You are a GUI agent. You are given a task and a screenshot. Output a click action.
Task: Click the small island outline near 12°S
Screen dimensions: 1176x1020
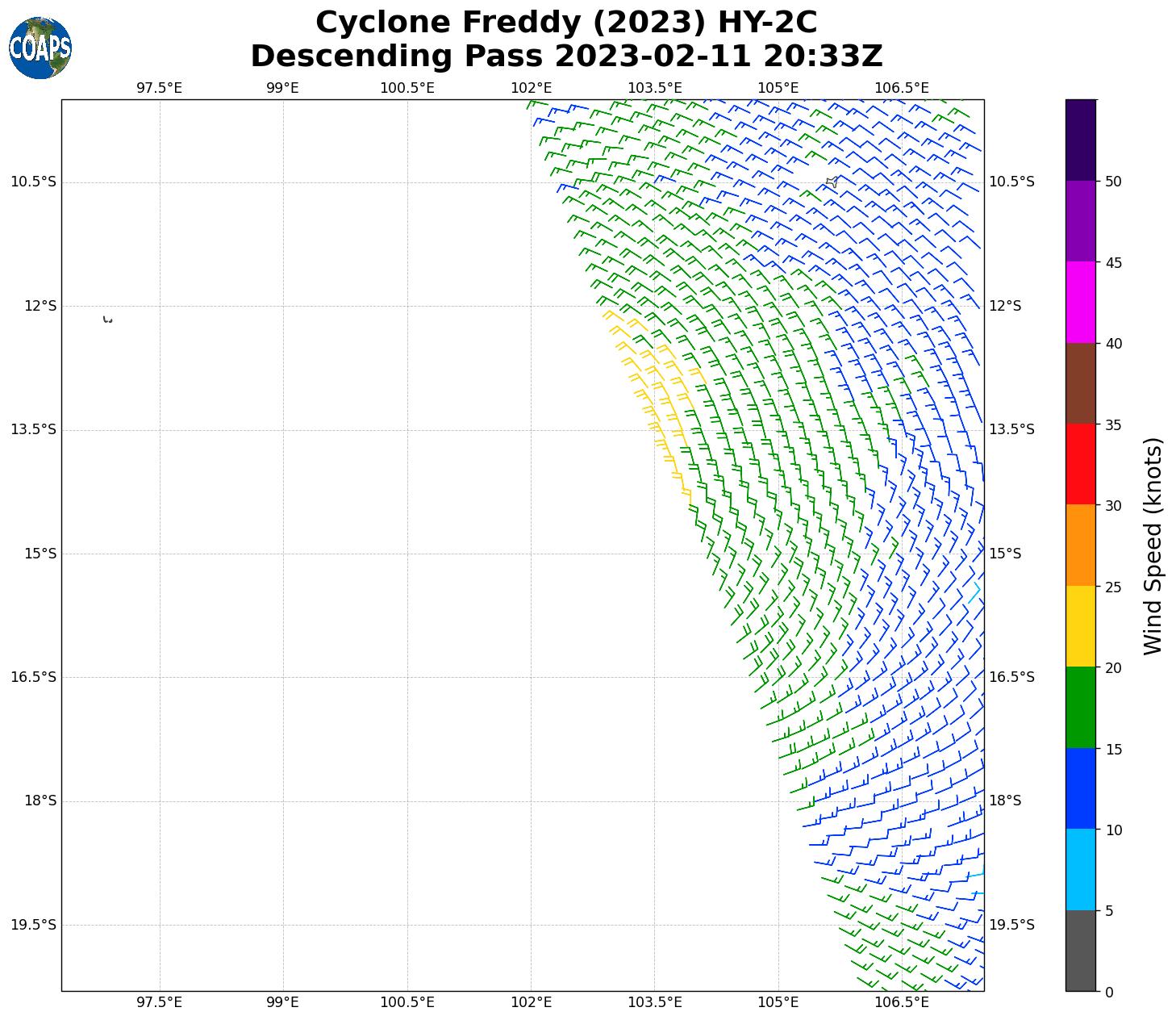(107, 320)
